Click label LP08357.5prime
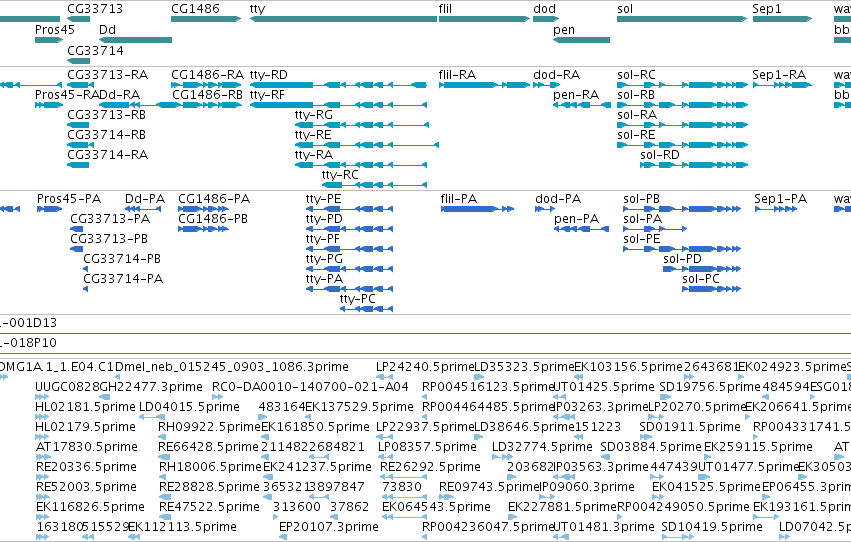This screenshot has width=851, height=542. 427,448
